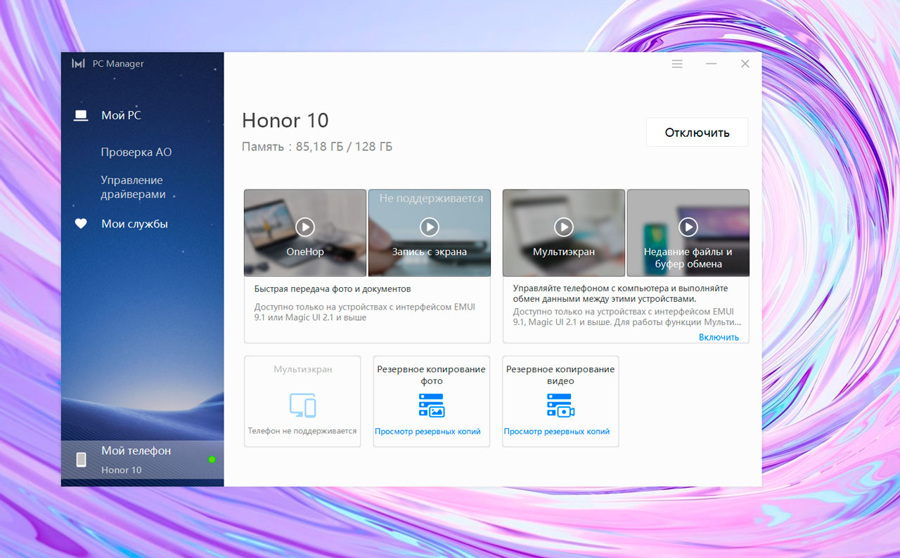
Task: Open the hamburger menu icon
Action: tap(677, 64)
